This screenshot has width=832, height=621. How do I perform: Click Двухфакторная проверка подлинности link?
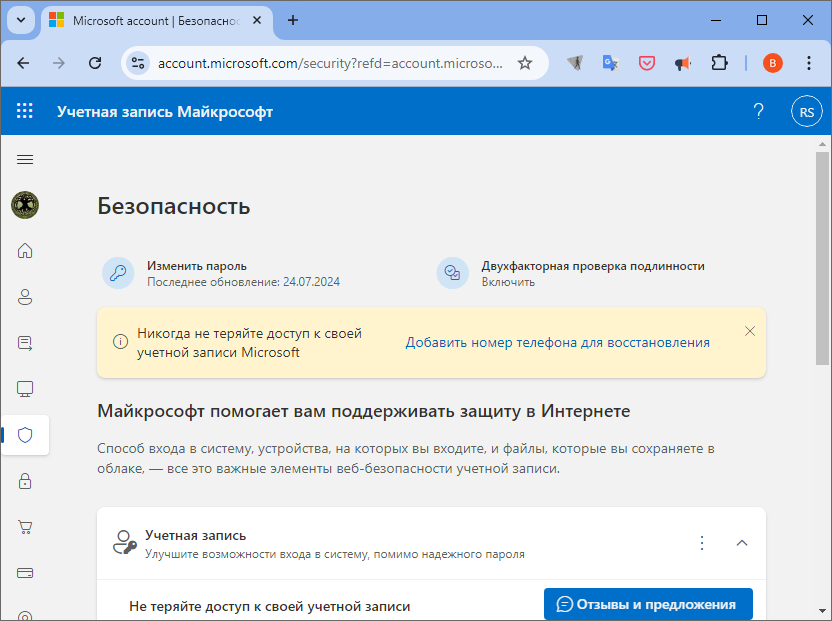(593, 266)
